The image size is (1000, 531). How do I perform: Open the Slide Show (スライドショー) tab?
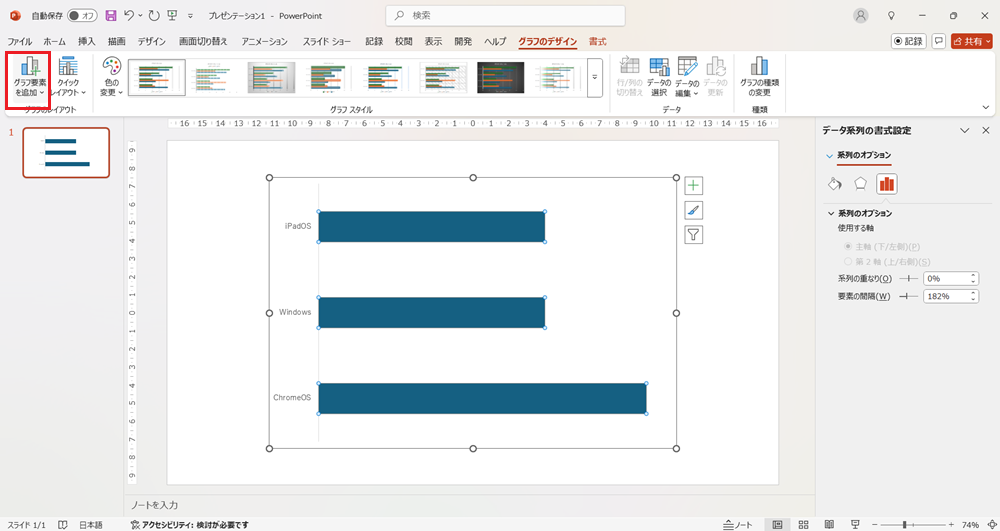pyautogui.click(x=327, y=41)
